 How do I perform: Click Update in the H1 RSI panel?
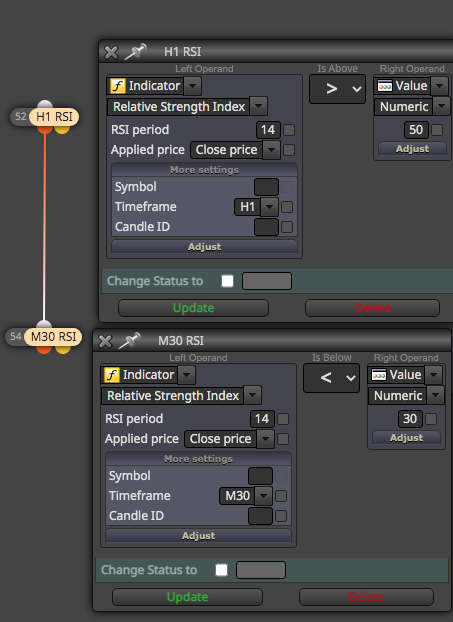pos(193,308)
